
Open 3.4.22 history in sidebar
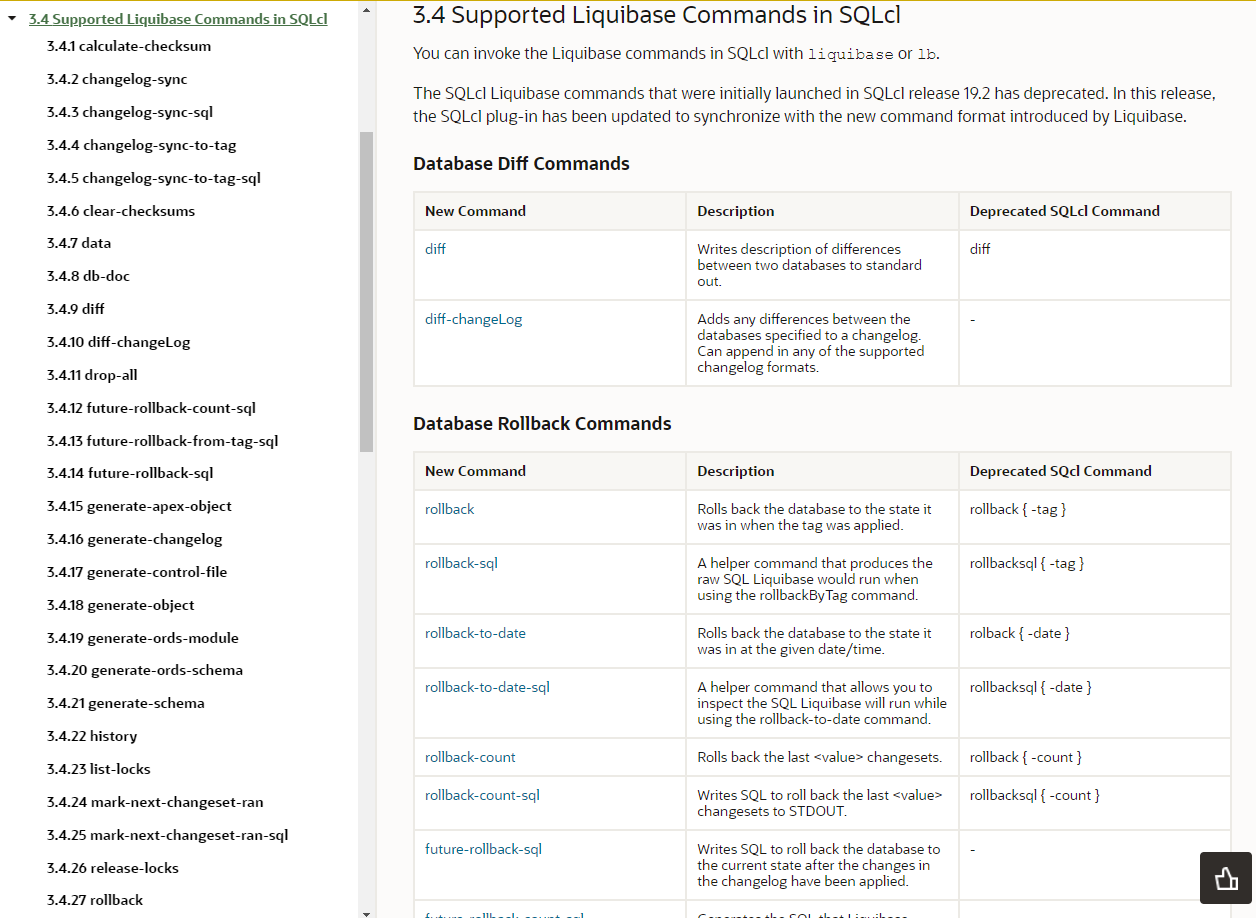[x=92, y=736]
